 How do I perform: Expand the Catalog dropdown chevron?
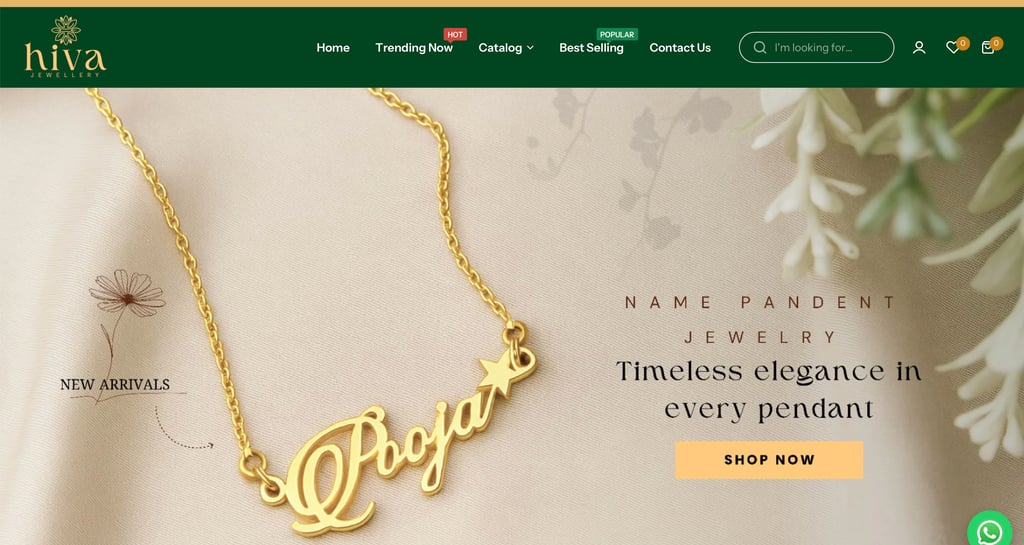pos(530,48)
